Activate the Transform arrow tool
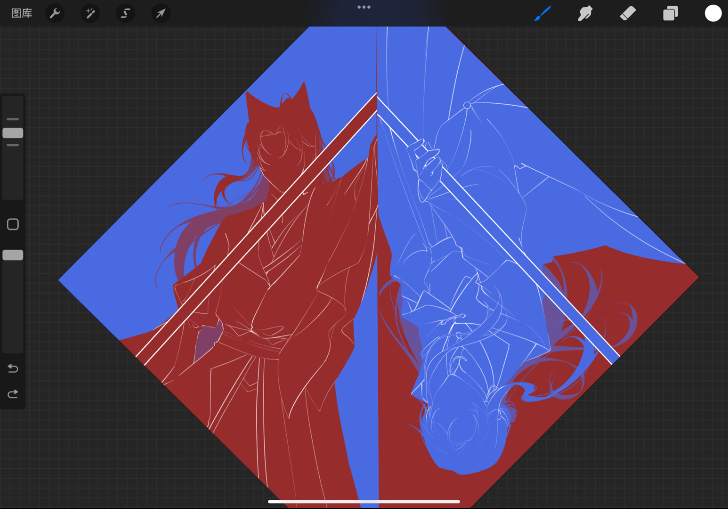The width and height of the screenshot is (728, 509). click(x=161, y=13)
